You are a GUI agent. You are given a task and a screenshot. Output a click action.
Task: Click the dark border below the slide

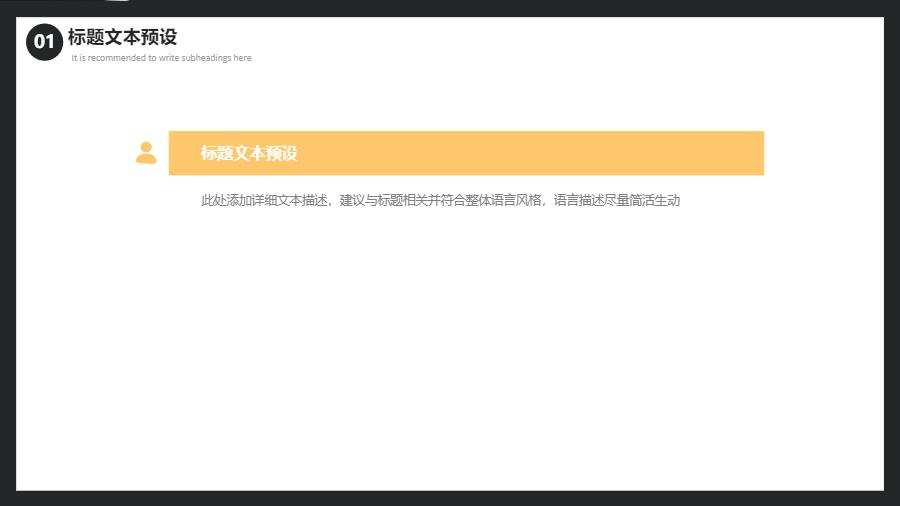click(x=450, y=498)
